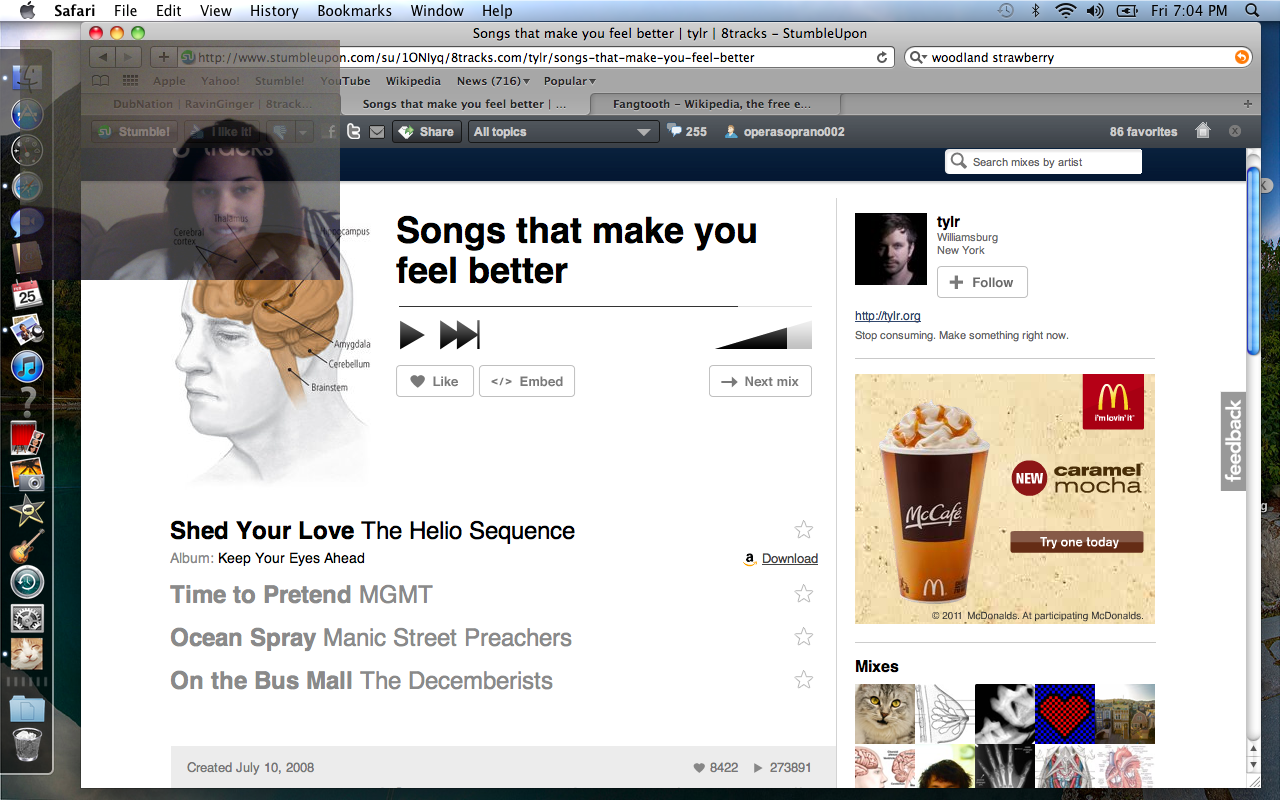Open the History menu

point(274,11)
